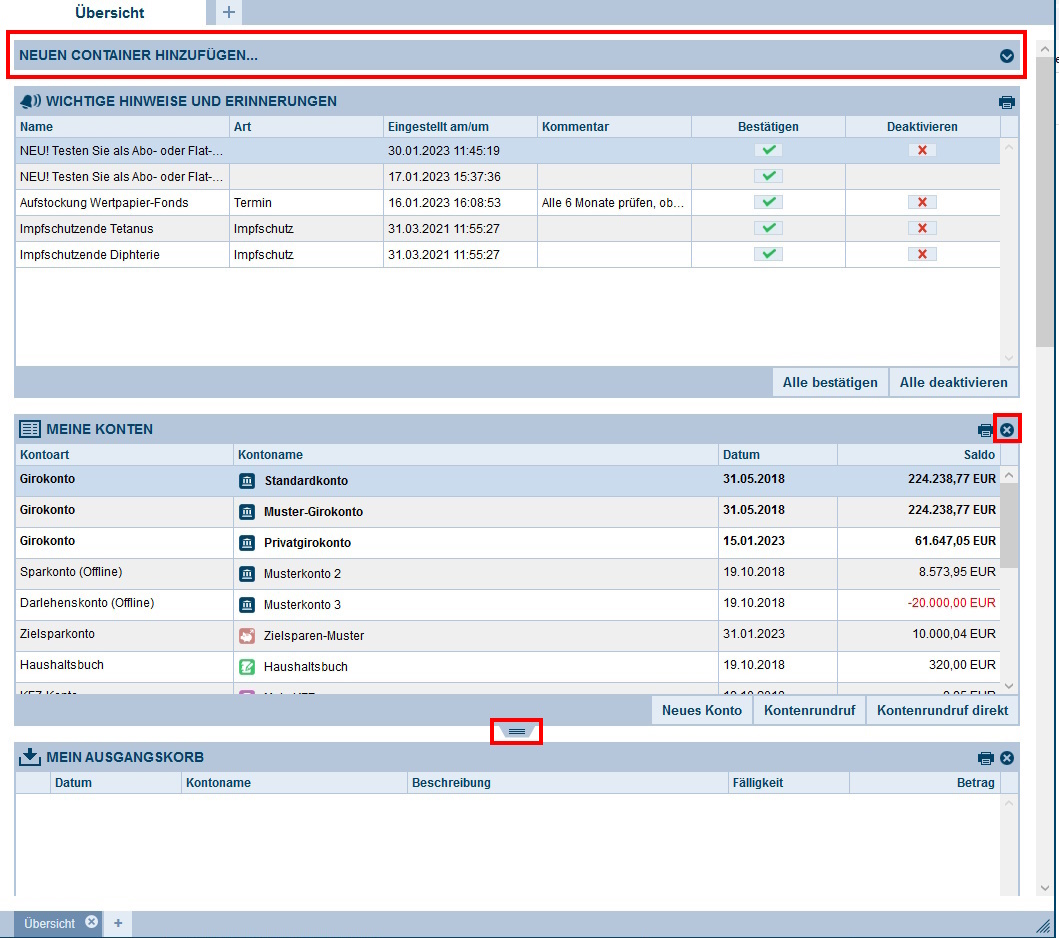Sort reminders by Eingestellt am/um column header
Screen dimensions: 1059x938
461,127
